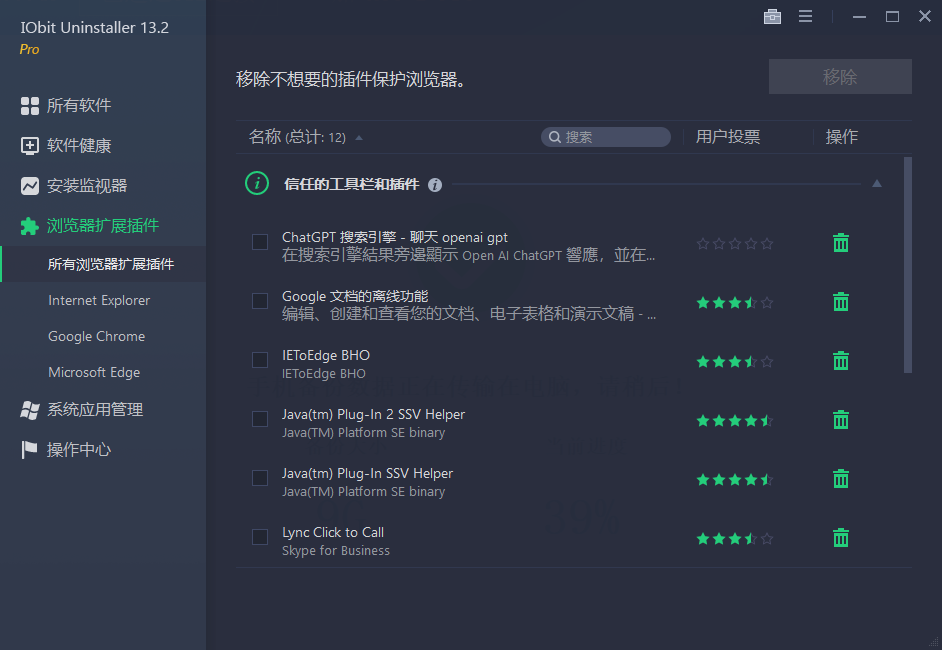Check the ChatGPT 搜索引擎 checkbox
Image resolution: width=942 pixels, height=650 pixels.
coord(260,242)
